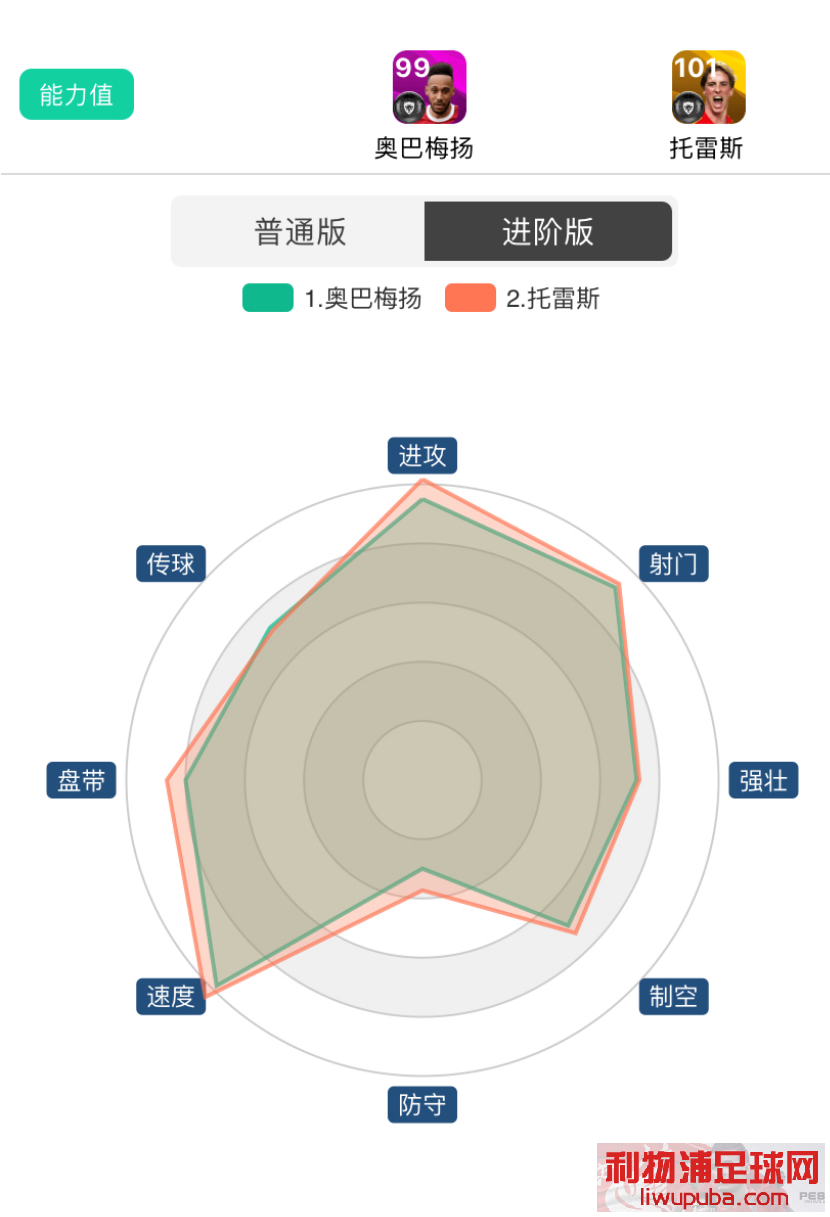The image size is (830, 1217).
Task: Click the 进攻 axis label
Action: tap(422, 456)
